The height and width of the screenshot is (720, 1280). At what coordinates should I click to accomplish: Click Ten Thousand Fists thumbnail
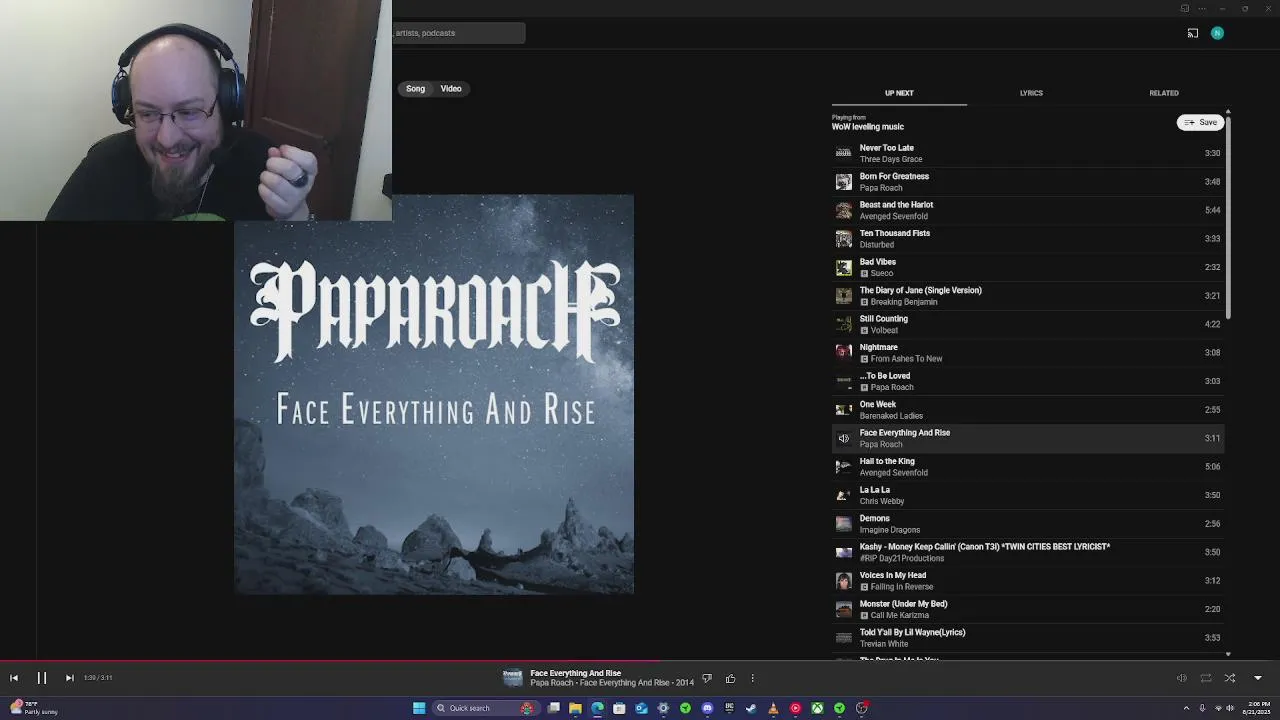844,239
